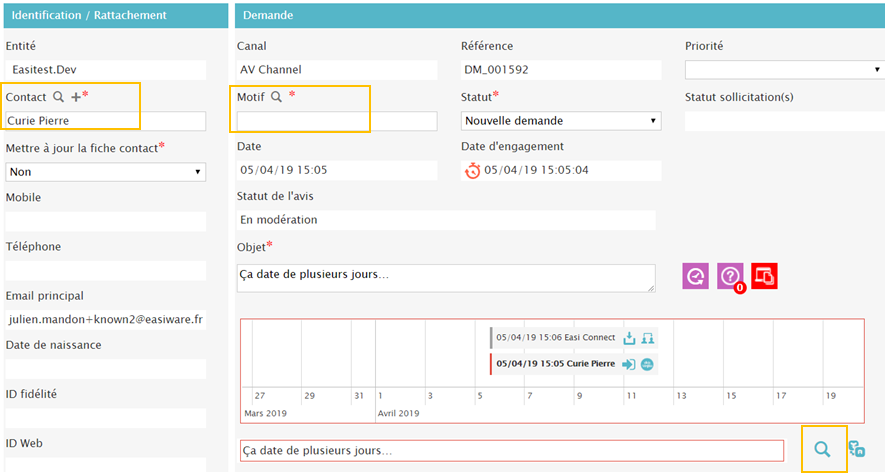Add a new contact with plus icon
The height and width of the screenshot is (473, 885).
click(x=76, y=97)
